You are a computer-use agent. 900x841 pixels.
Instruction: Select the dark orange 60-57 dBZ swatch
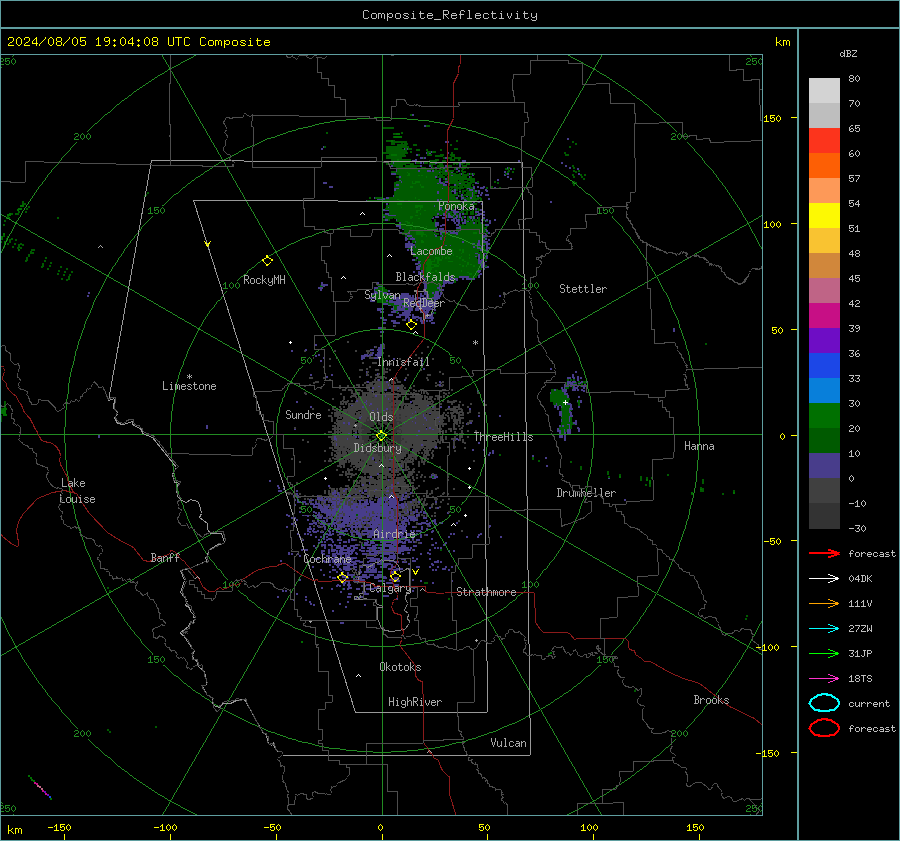(824, 166)
